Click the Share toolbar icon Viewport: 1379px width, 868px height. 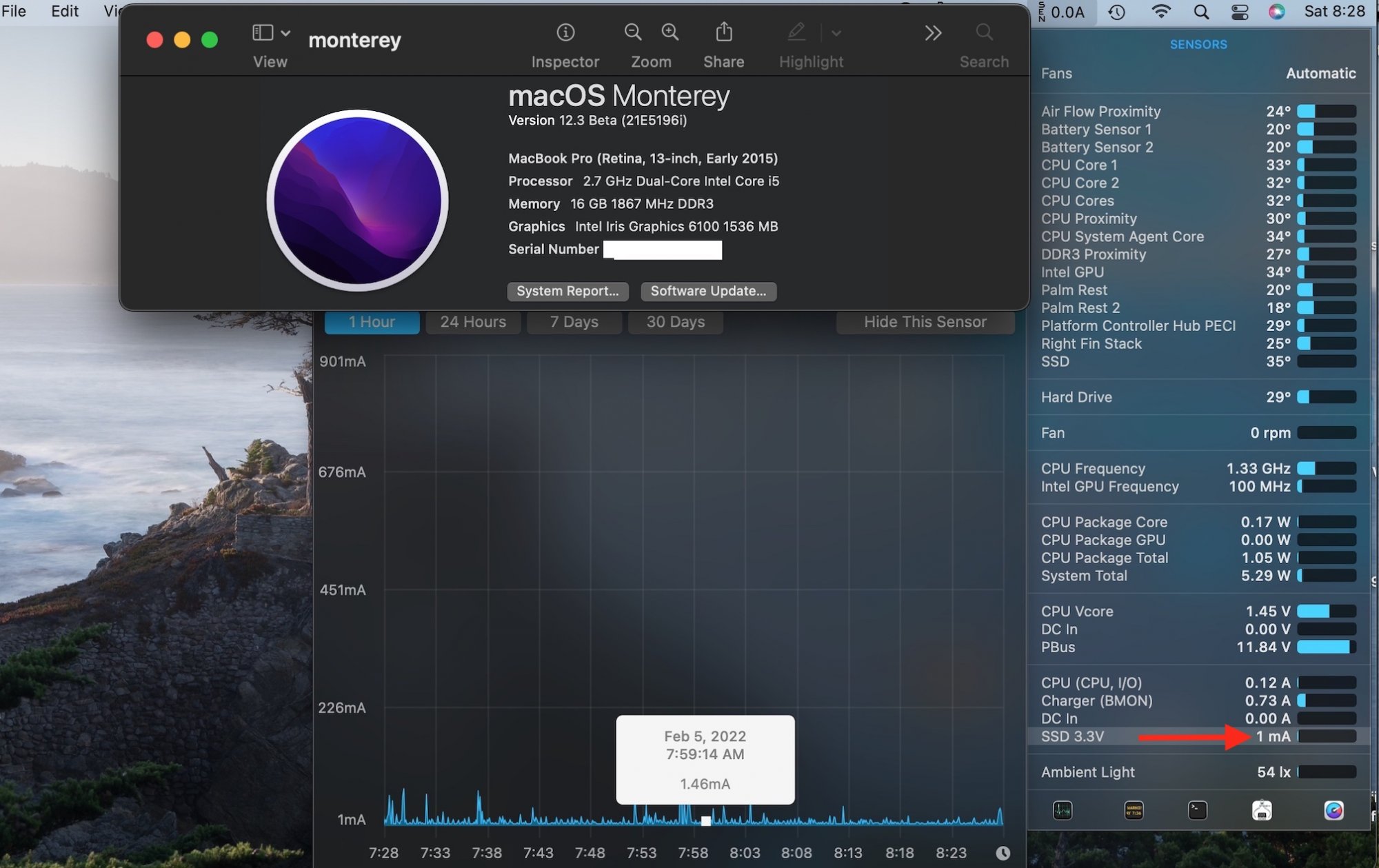pyautogui.click(x=723, y=32)
